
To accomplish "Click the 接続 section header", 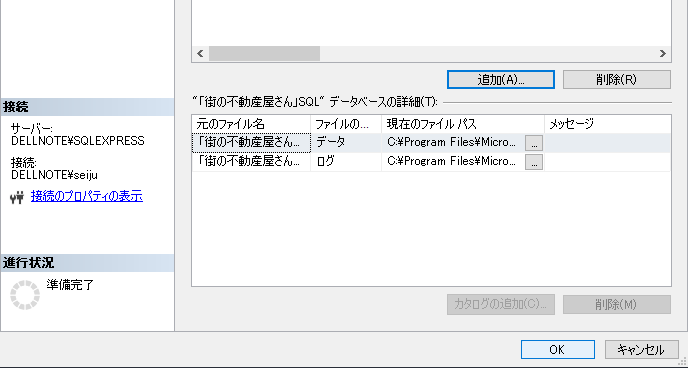I will tap(87, 107).
